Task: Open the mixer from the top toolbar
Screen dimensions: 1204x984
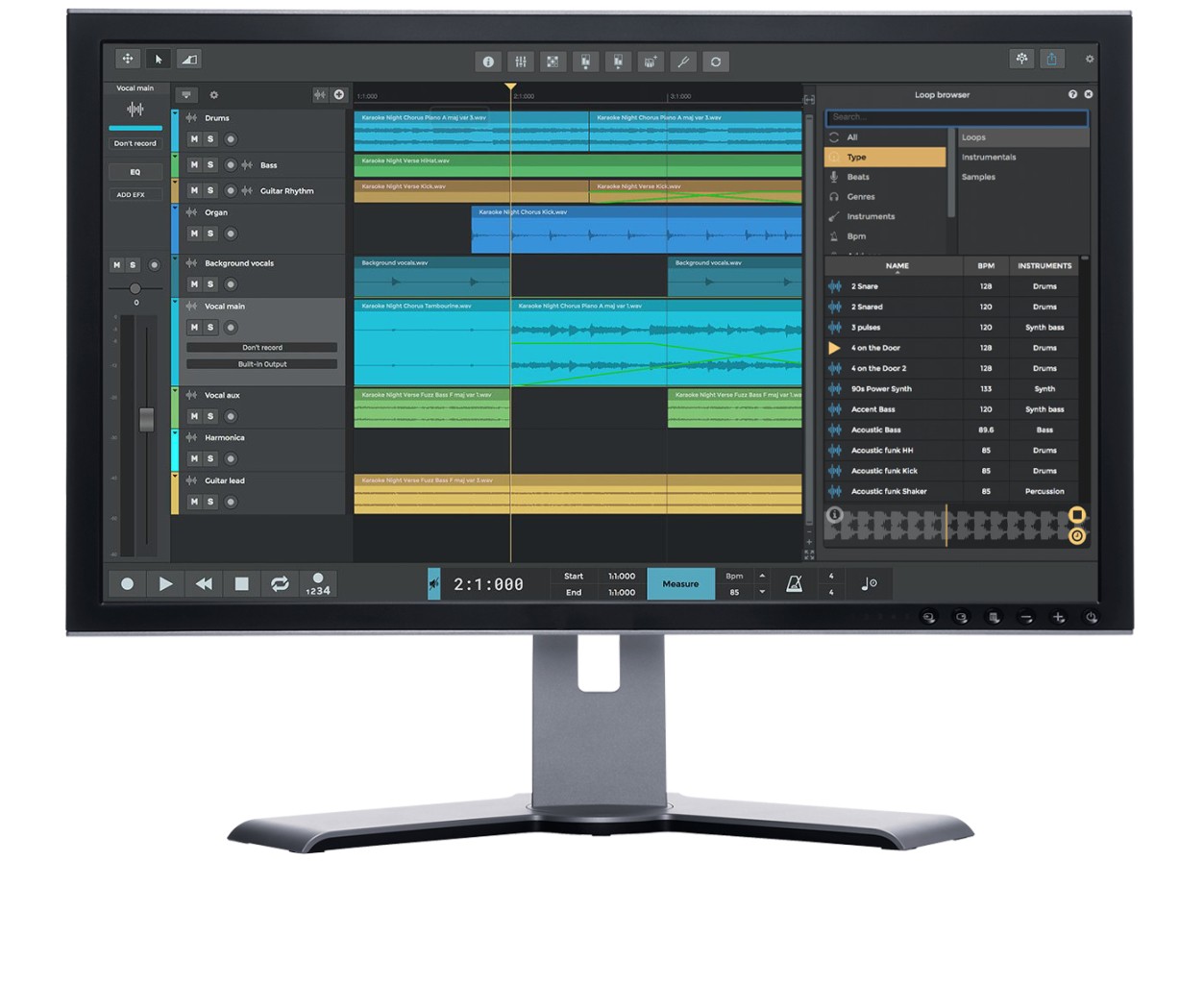Action: click(x=521, y=61)
